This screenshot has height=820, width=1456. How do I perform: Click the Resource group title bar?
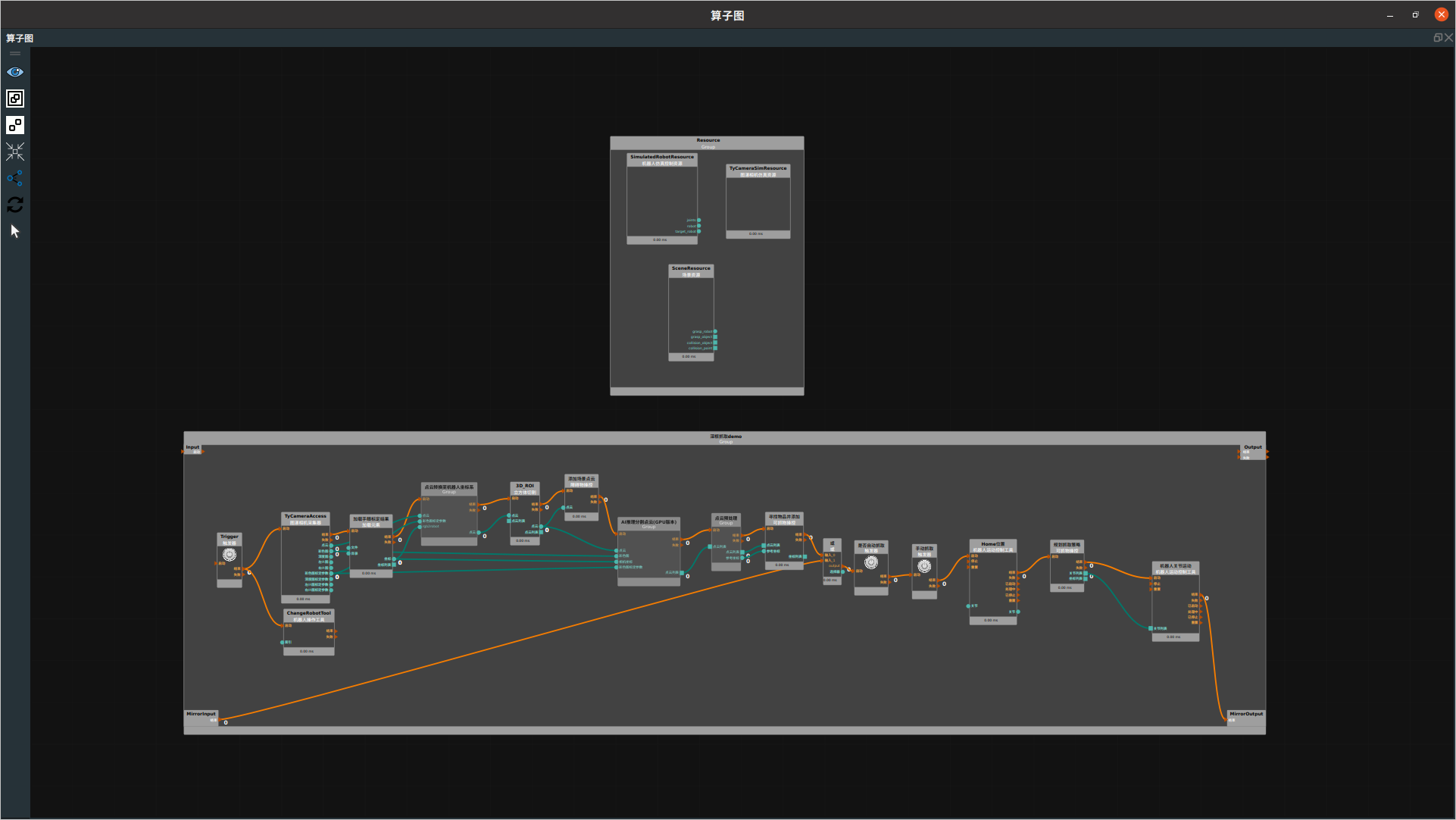click(707, 142)
